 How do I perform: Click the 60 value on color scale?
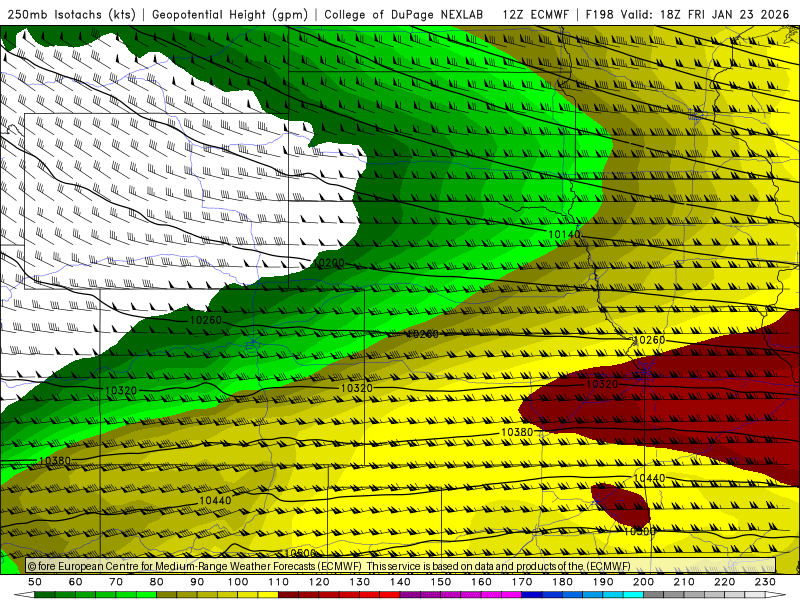pyautogui.click(x=75, y=582)
